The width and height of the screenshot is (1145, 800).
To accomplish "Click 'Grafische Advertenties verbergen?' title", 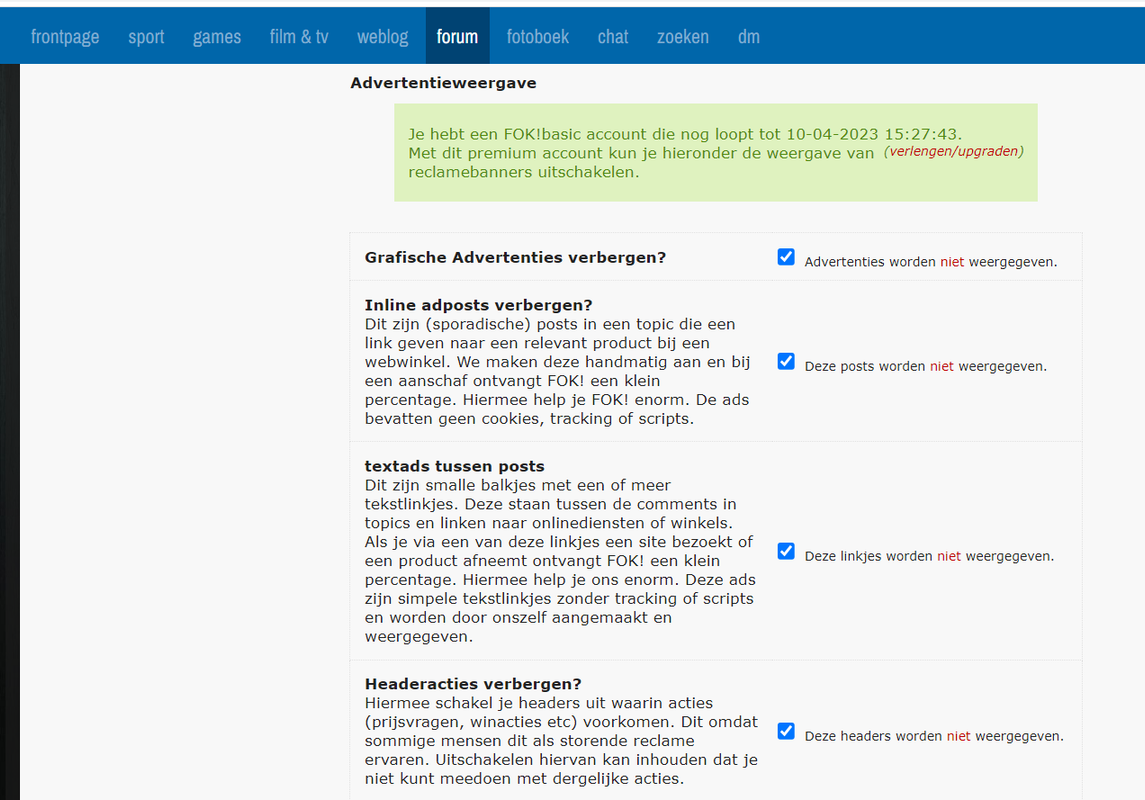I will (x=516, y=258).
